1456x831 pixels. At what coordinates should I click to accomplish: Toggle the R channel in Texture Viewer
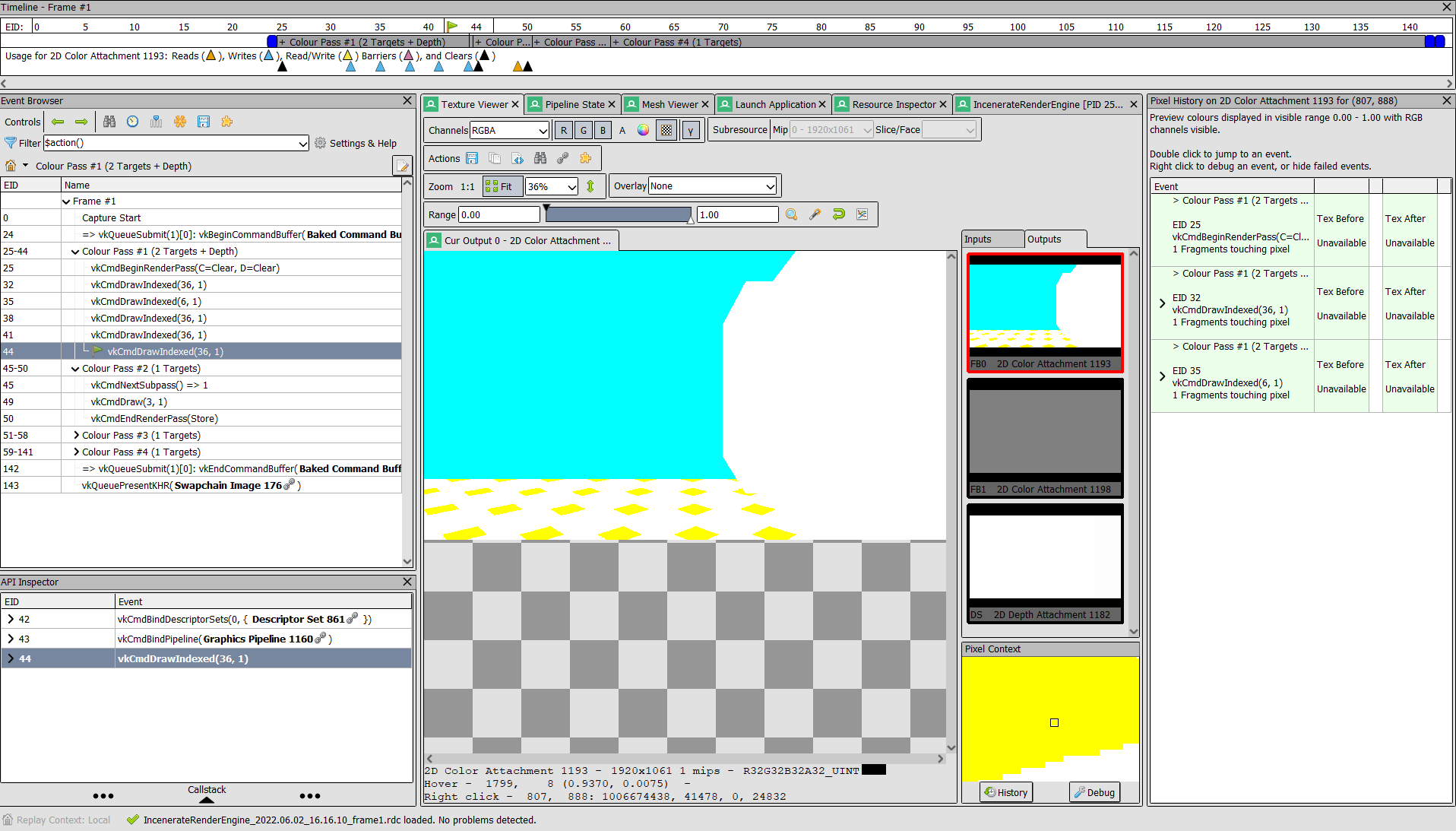tap(563, 130)
